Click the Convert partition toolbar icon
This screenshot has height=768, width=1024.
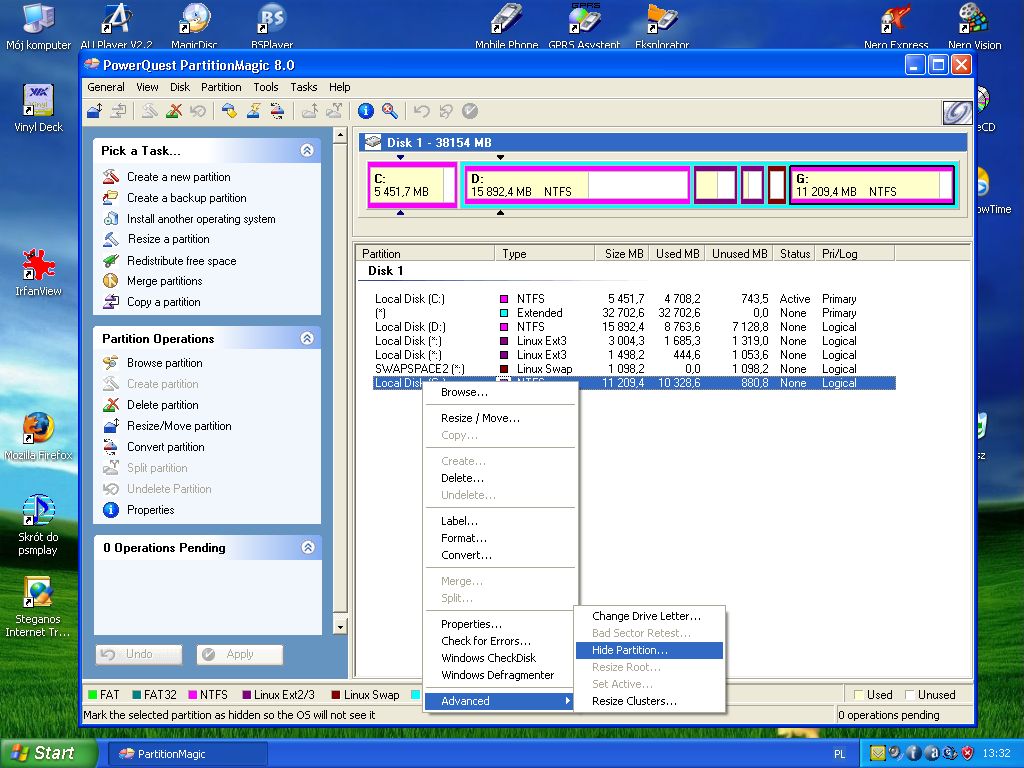278,111
